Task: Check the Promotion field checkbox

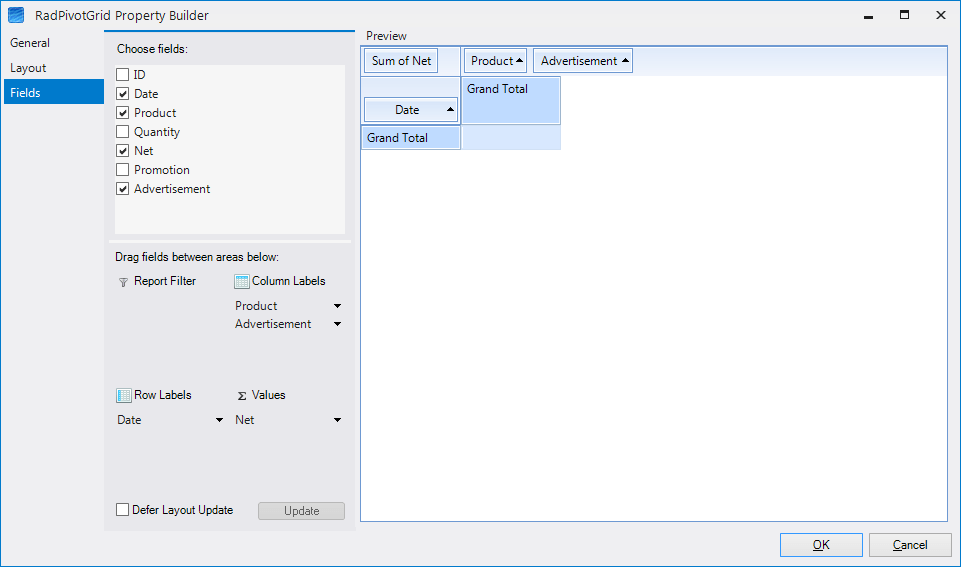Action: point(123,170)
